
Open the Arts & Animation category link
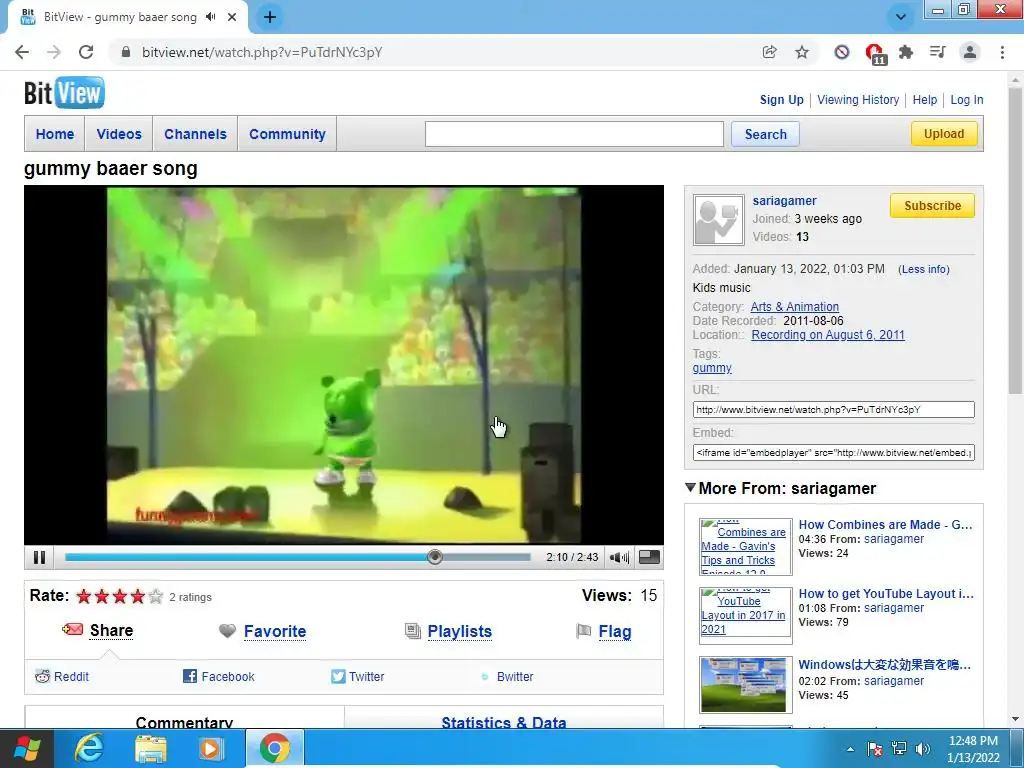click(794, 306)
